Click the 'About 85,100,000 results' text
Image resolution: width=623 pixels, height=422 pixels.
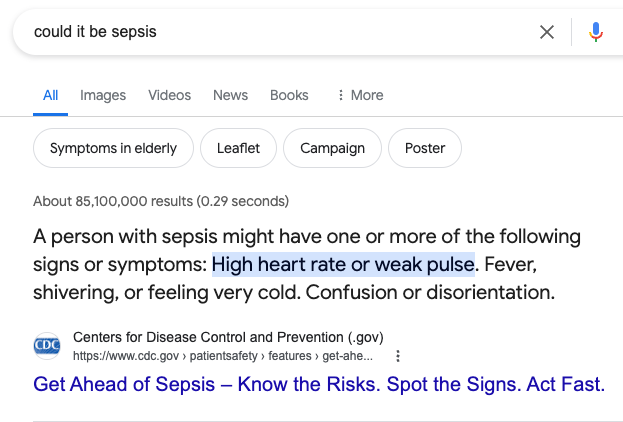tap(161, 201)
